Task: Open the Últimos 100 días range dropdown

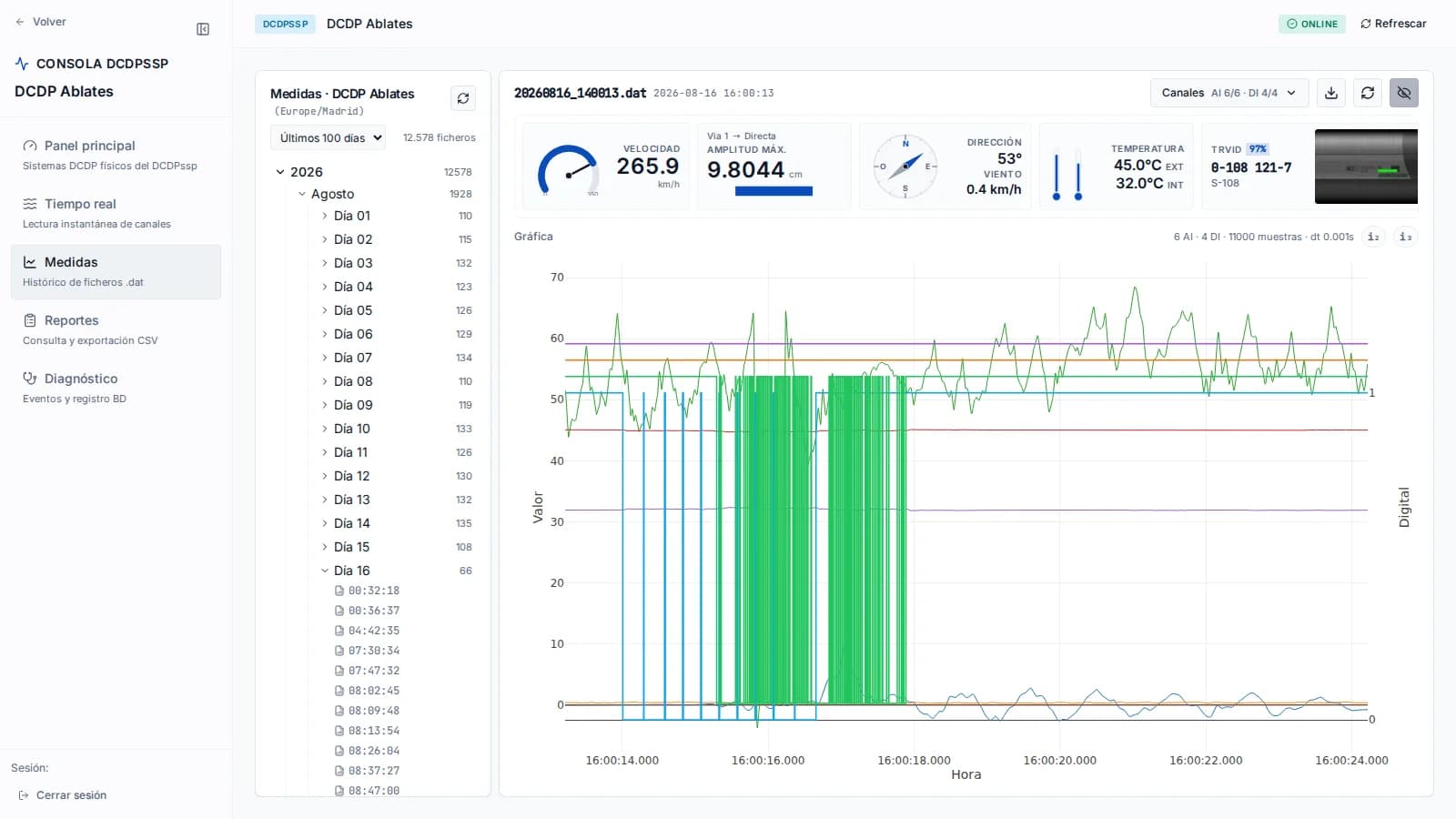Action: (x=329, y=138)
